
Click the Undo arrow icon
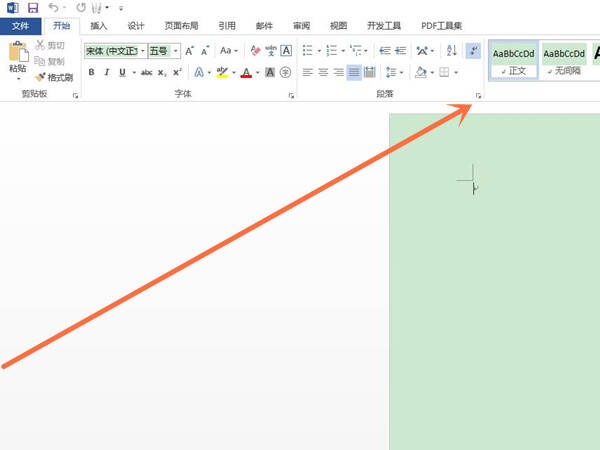53,7
